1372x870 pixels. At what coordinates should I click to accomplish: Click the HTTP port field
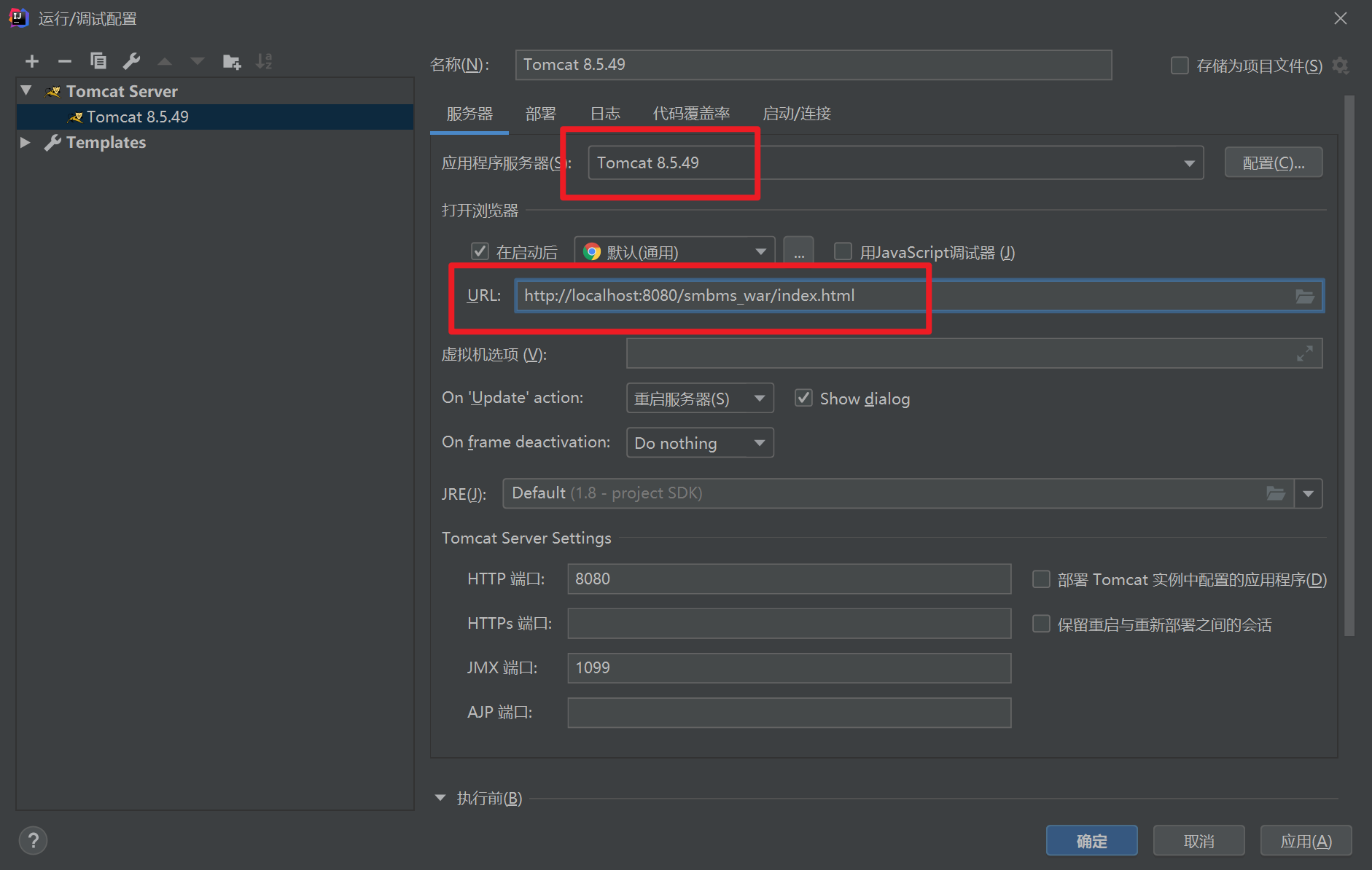tap(789, 579)
